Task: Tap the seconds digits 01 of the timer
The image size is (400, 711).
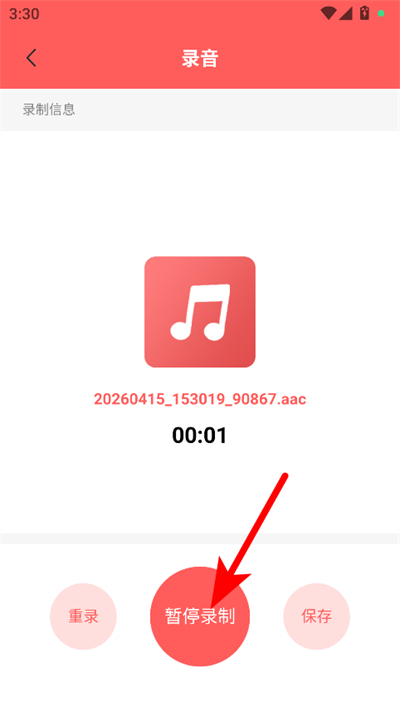Action: [x=215, y=436]
